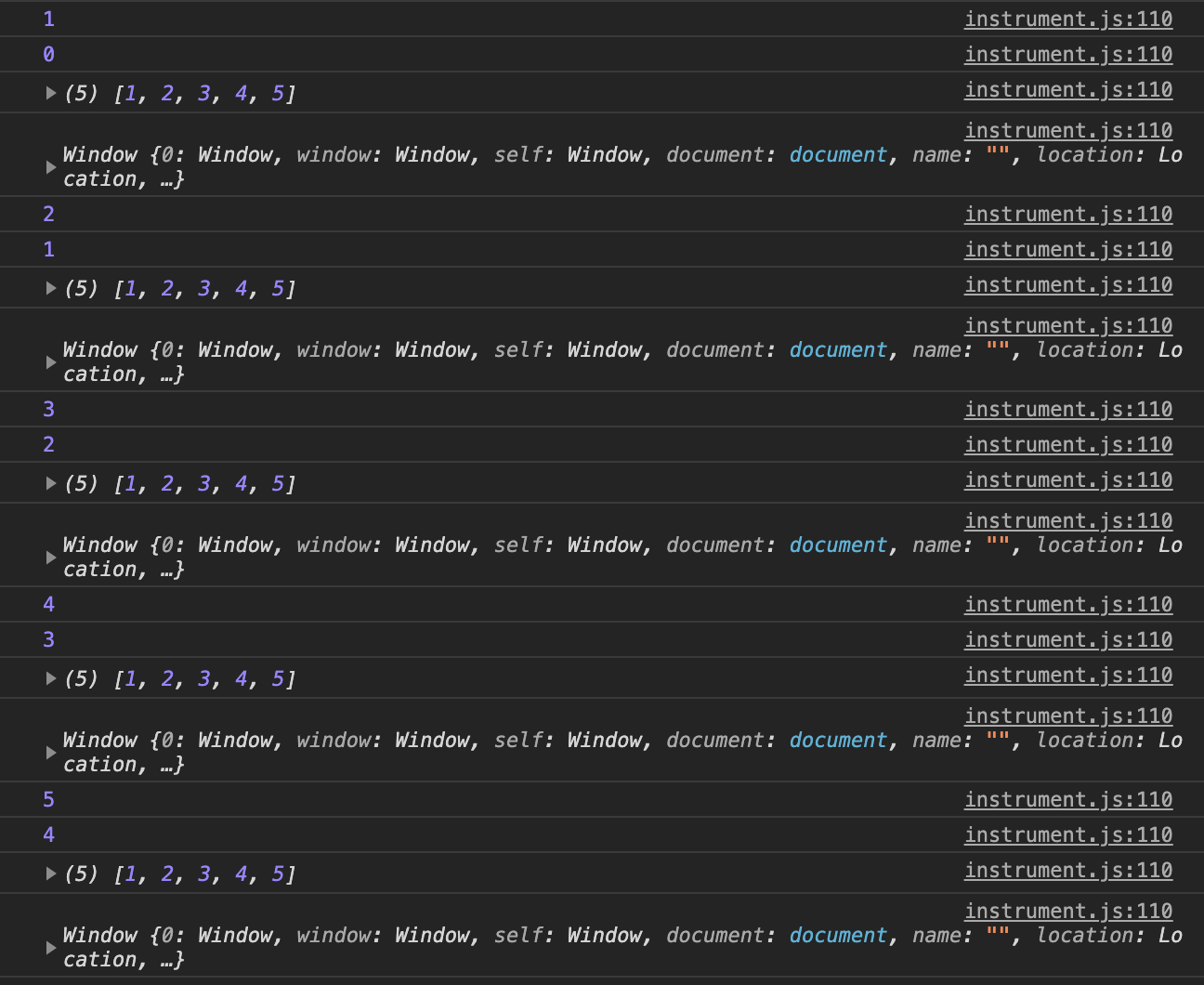Open instrument.js:110 link beside topmost value 1

coord(1068,19)
